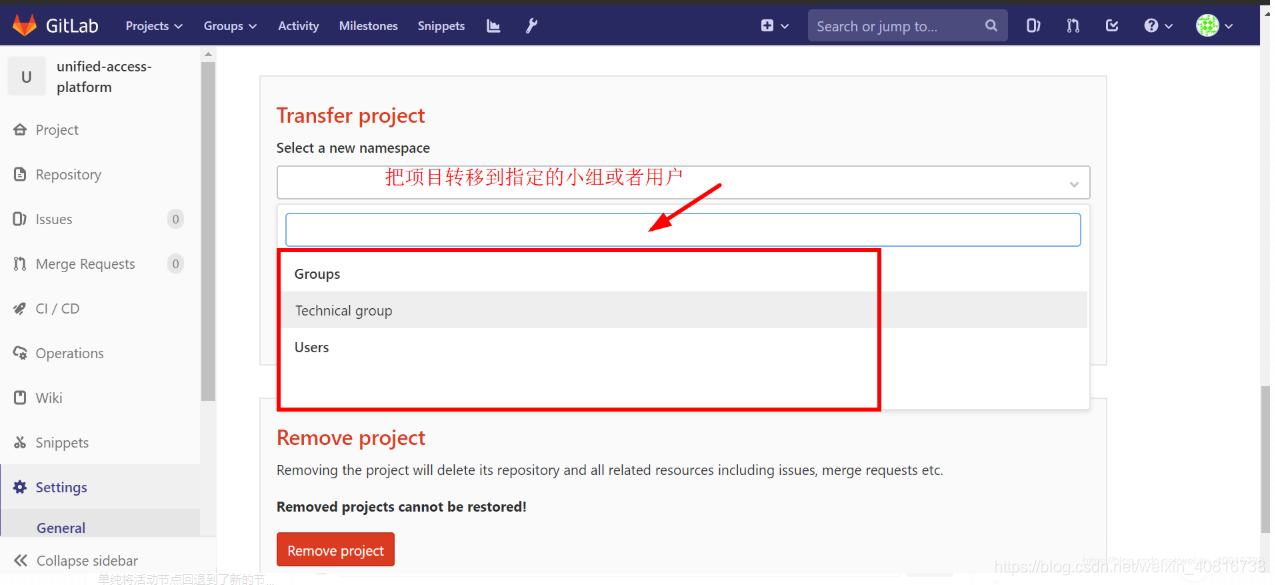
Task: Click the Remove project section heading
Action: point(351,438)
